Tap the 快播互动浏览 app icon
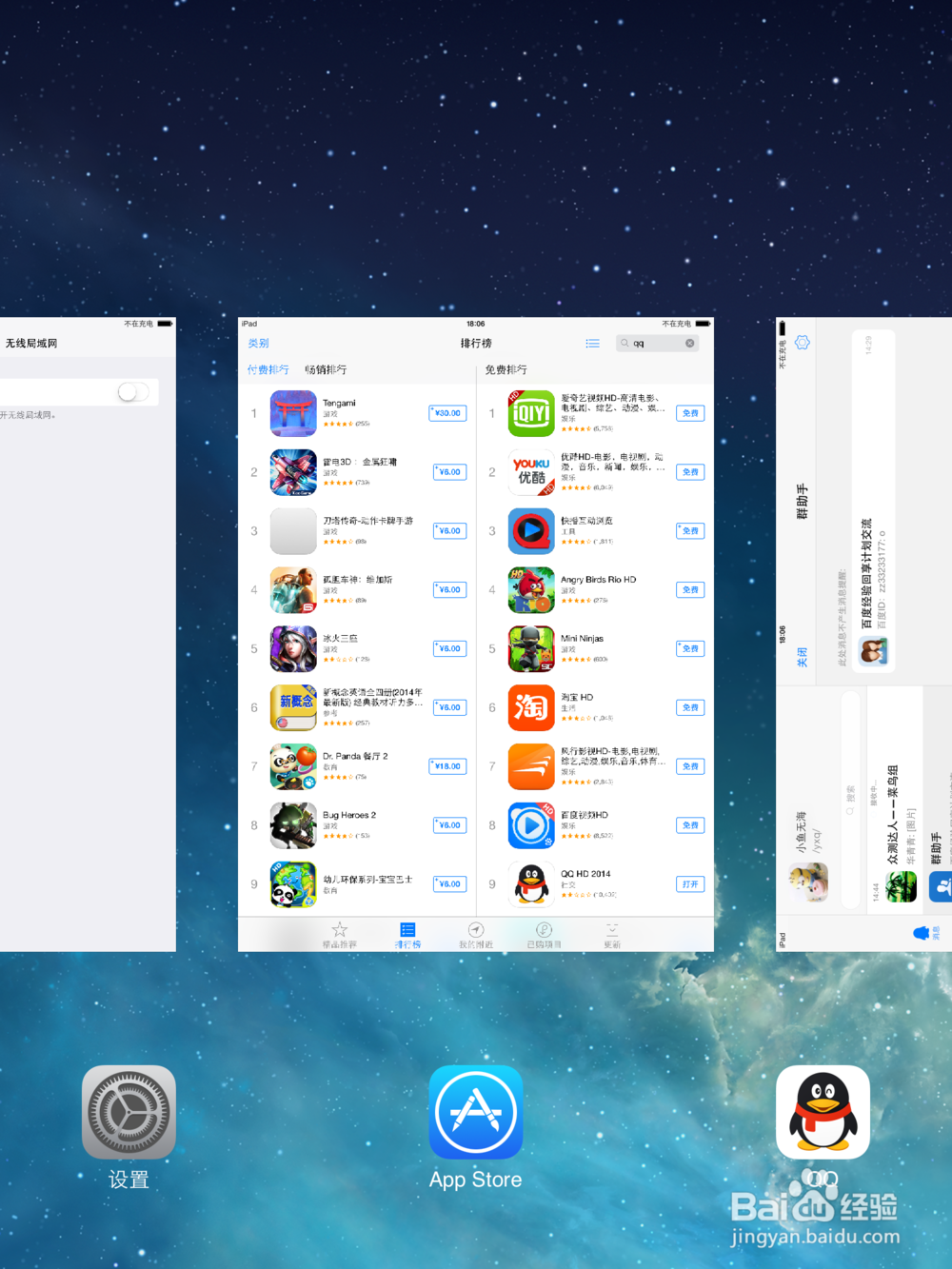952x1269 pixels. (x=531, y=531)
